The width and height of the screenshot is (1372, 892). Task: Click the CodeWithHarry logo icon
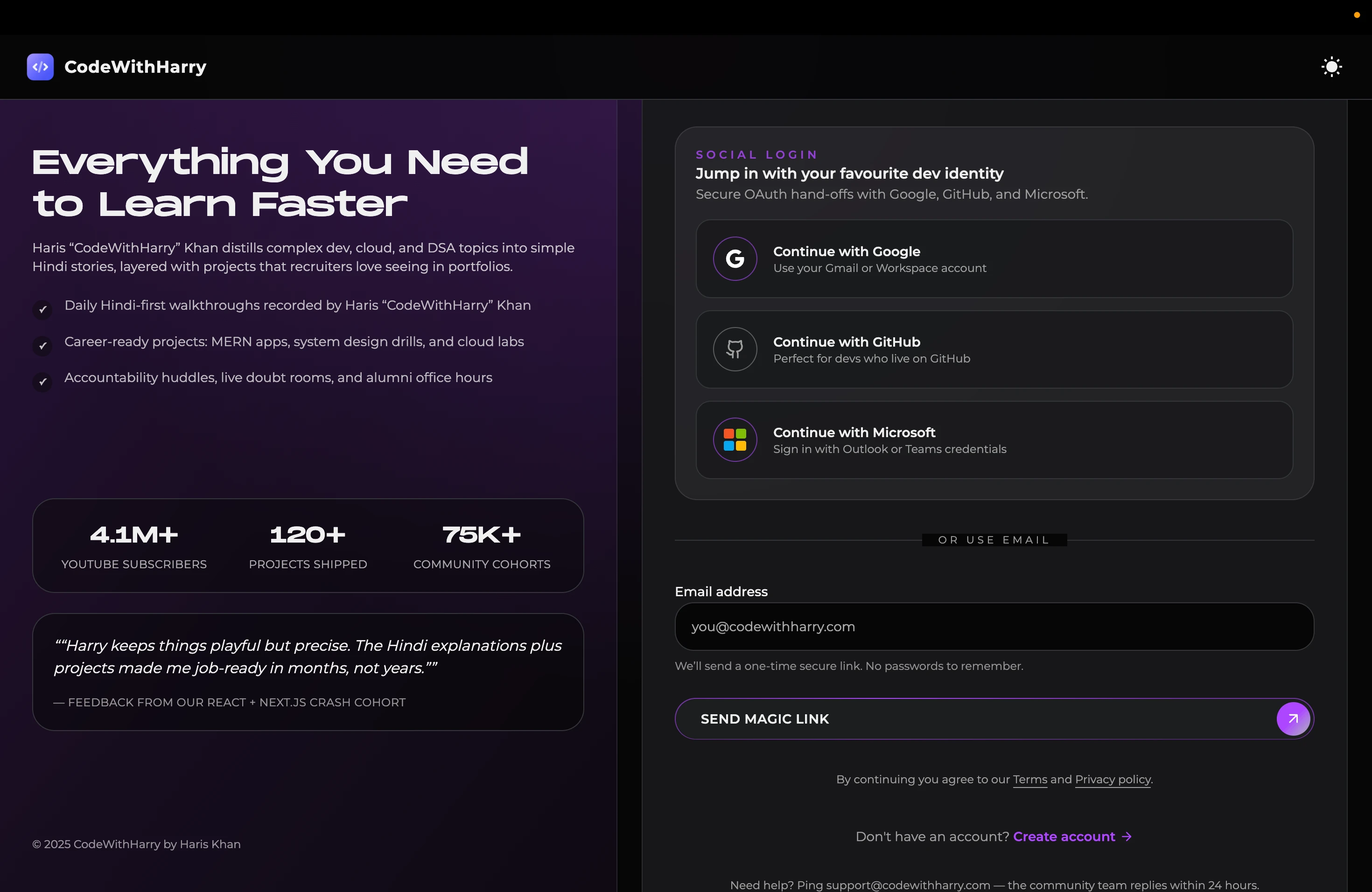pos(40,67)
